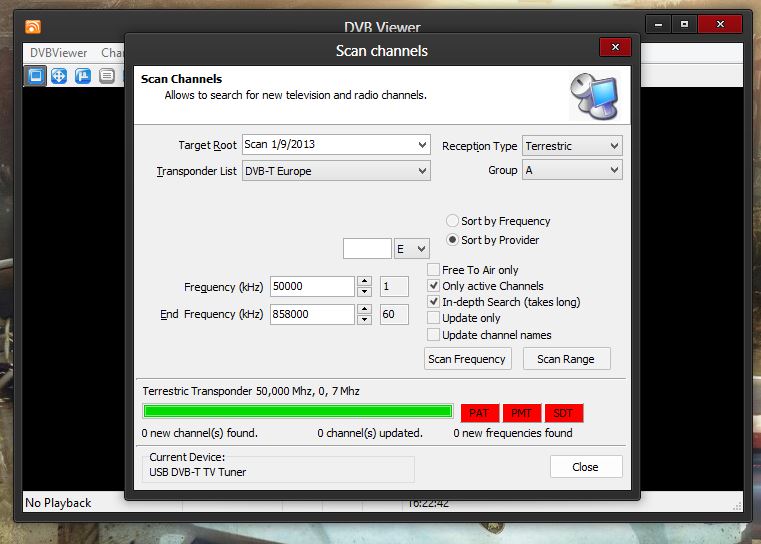761x544 pixels.
Task: Open the DVBViewer menu
Action: click(58, 52)
